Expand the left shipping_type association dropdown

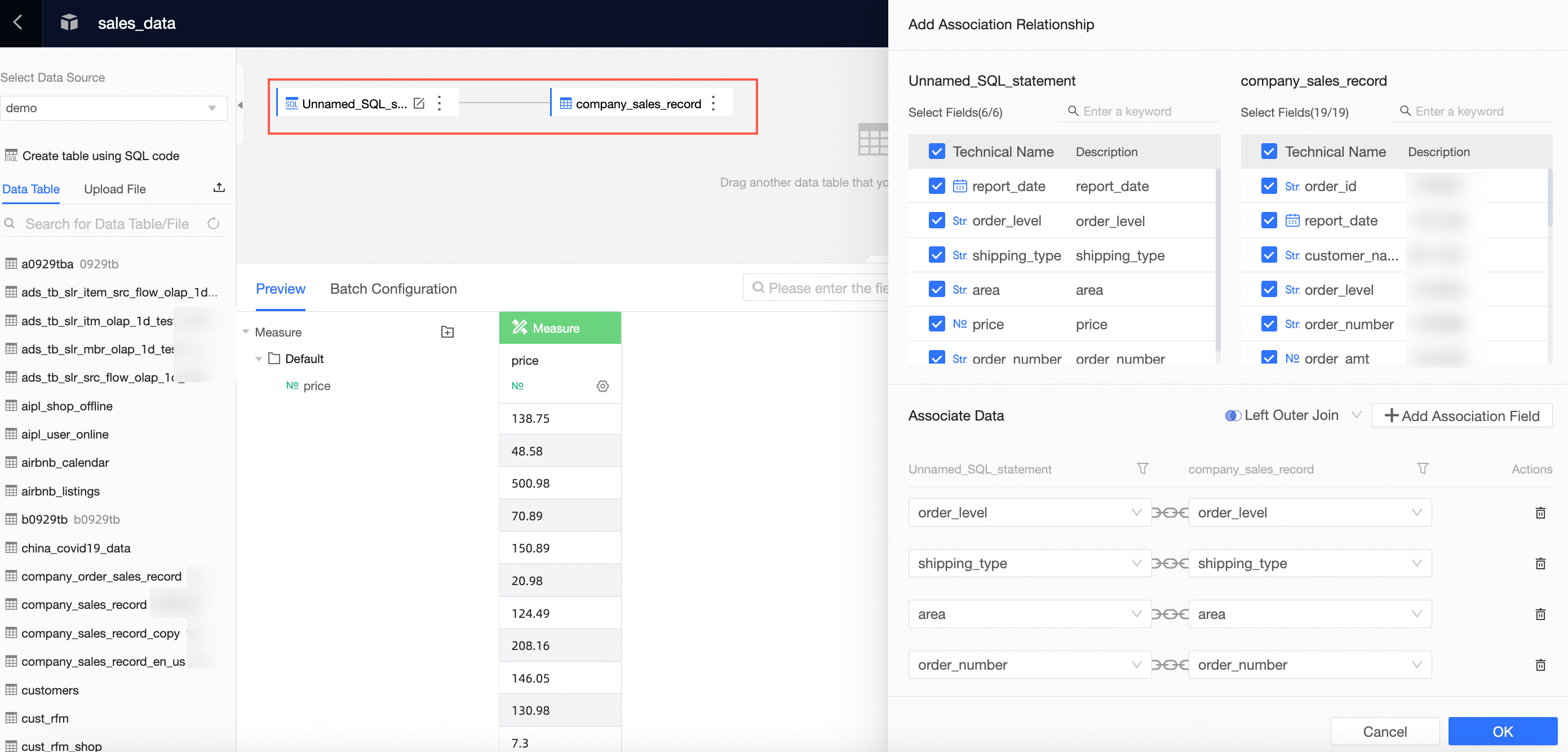click(1029, 563)
